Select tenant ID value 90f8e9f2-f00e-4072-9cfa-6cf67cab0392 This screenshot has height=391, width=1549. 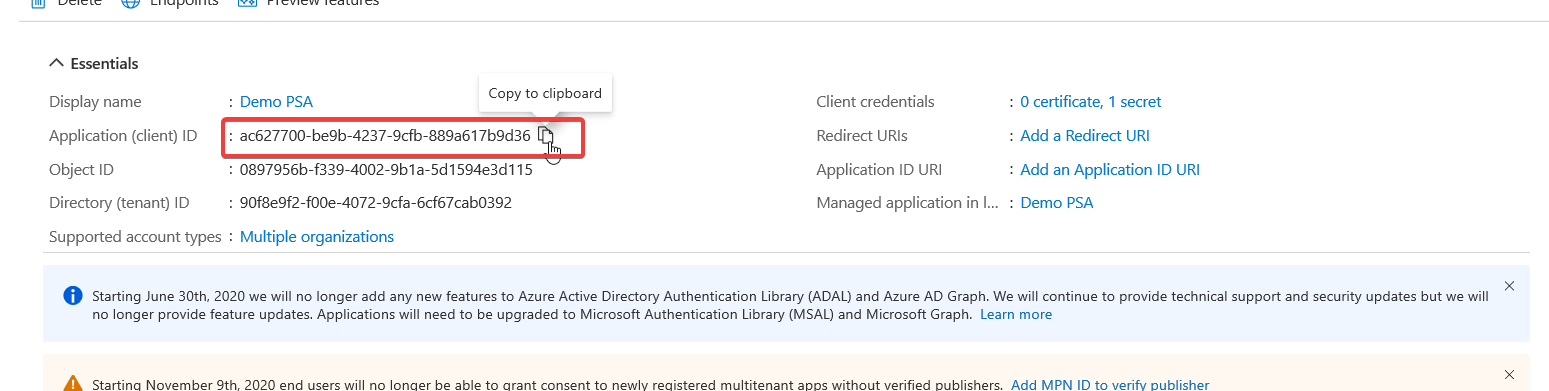click(376, 203)
